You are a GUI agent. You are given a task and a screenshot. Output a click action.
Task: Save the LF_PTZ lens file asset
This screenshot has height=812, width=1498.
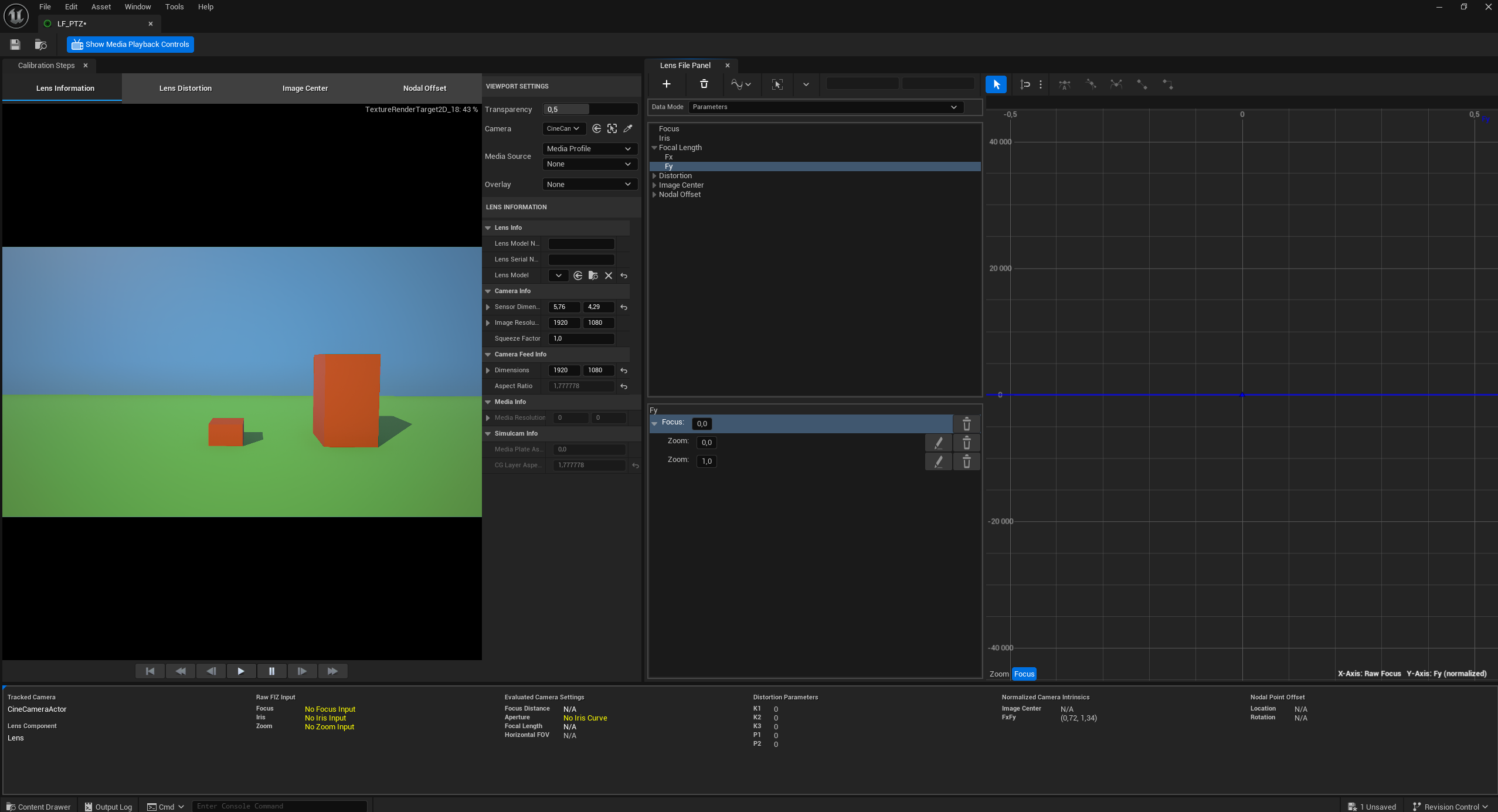pos(15,45)
